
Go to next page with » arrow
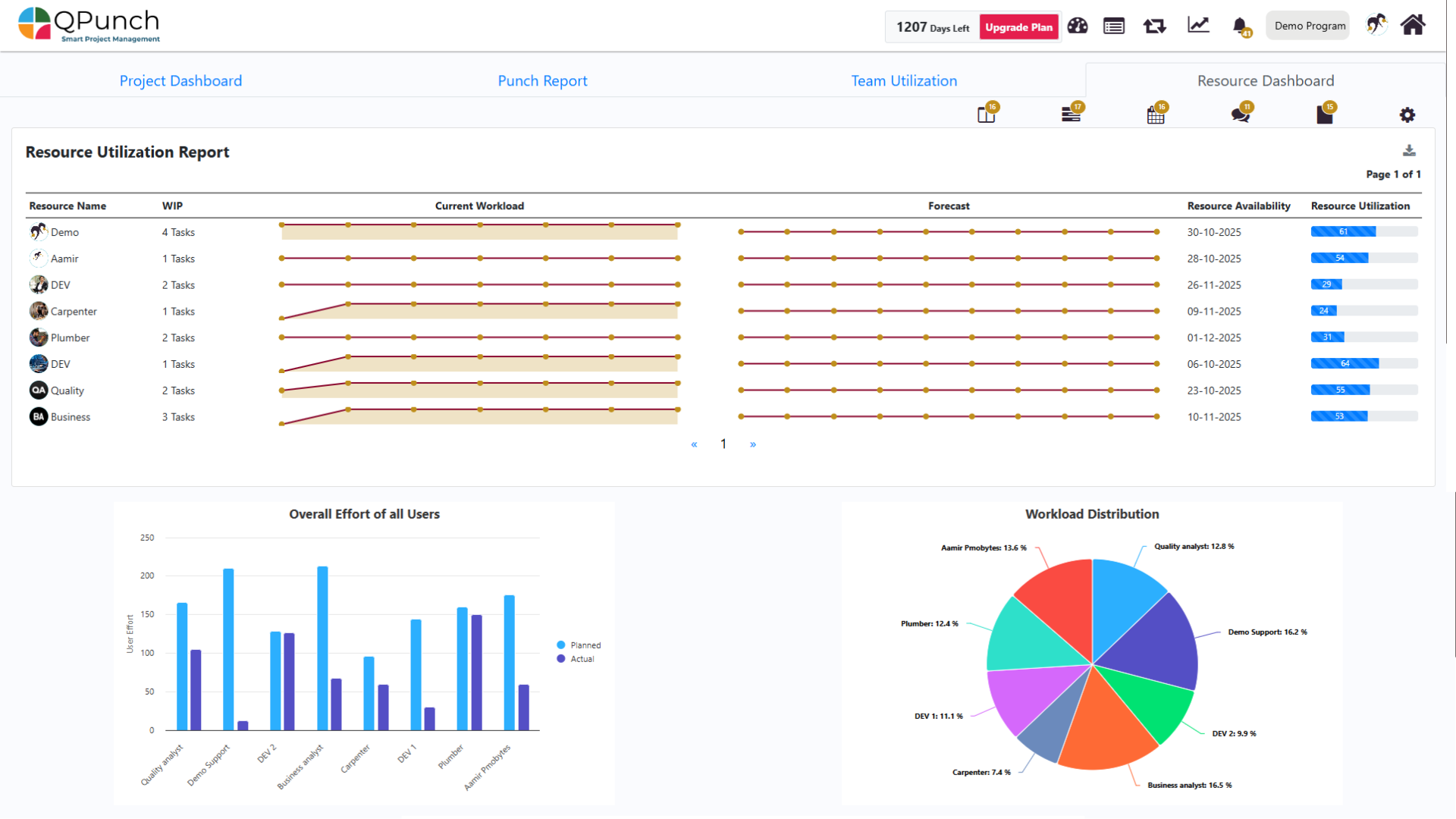[x=753, y=444]
